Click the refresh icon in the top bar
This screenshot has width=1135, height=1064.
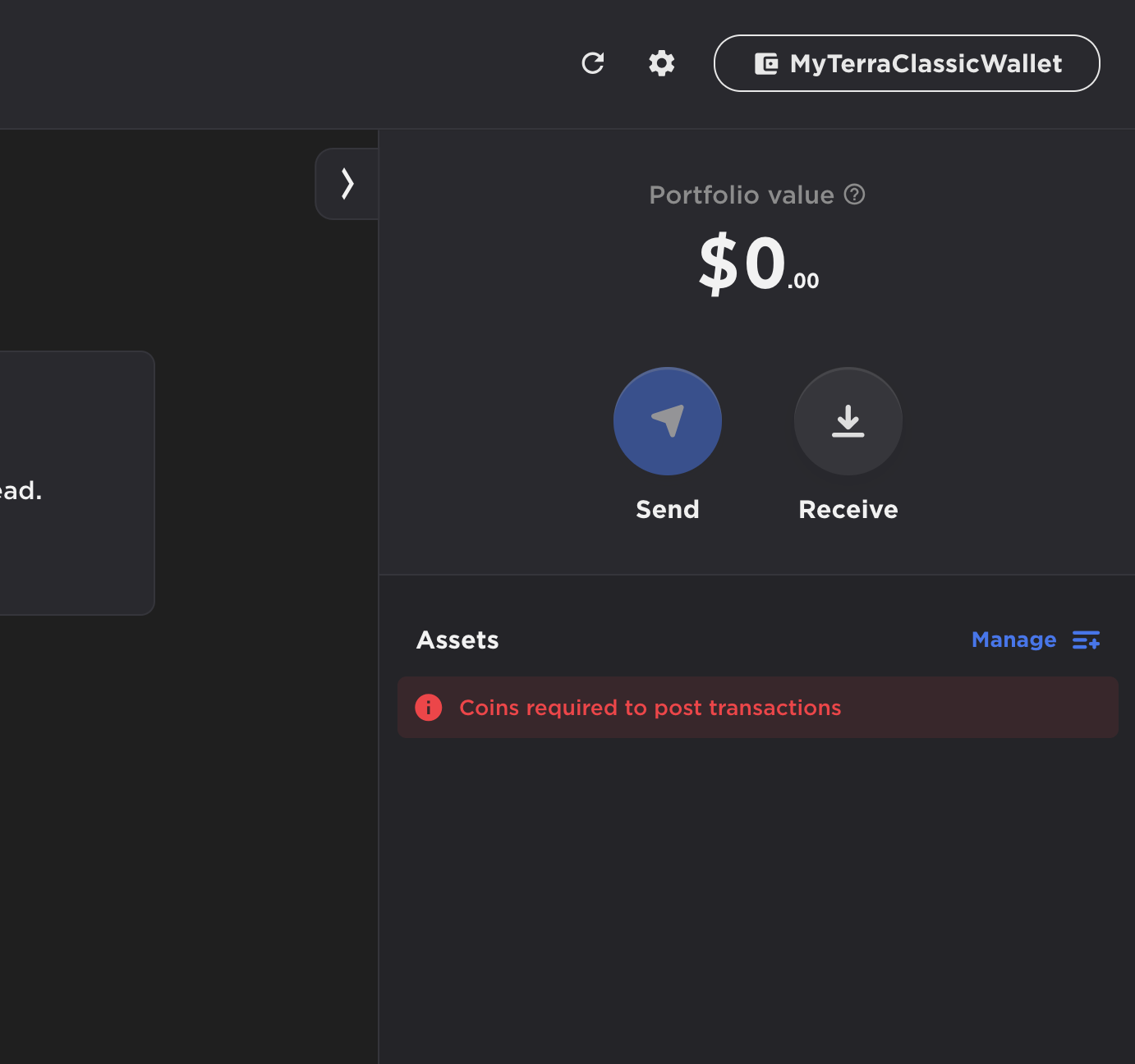tap(593, 63)
